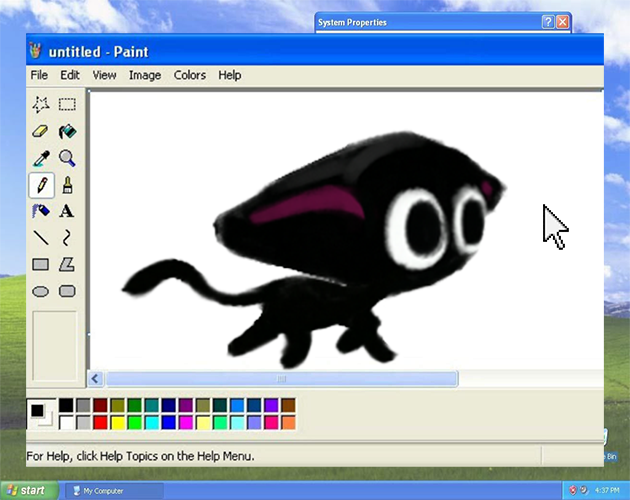Screen dimensions: 630x500
Task: Click the Start button on taskbar
Action: click(29, 490)
